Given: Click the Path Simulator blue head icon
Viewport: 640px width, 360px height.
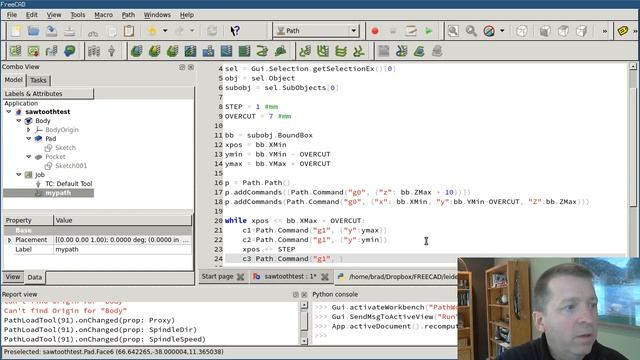Looking at the screenshot, I should (x=69, y=51).
